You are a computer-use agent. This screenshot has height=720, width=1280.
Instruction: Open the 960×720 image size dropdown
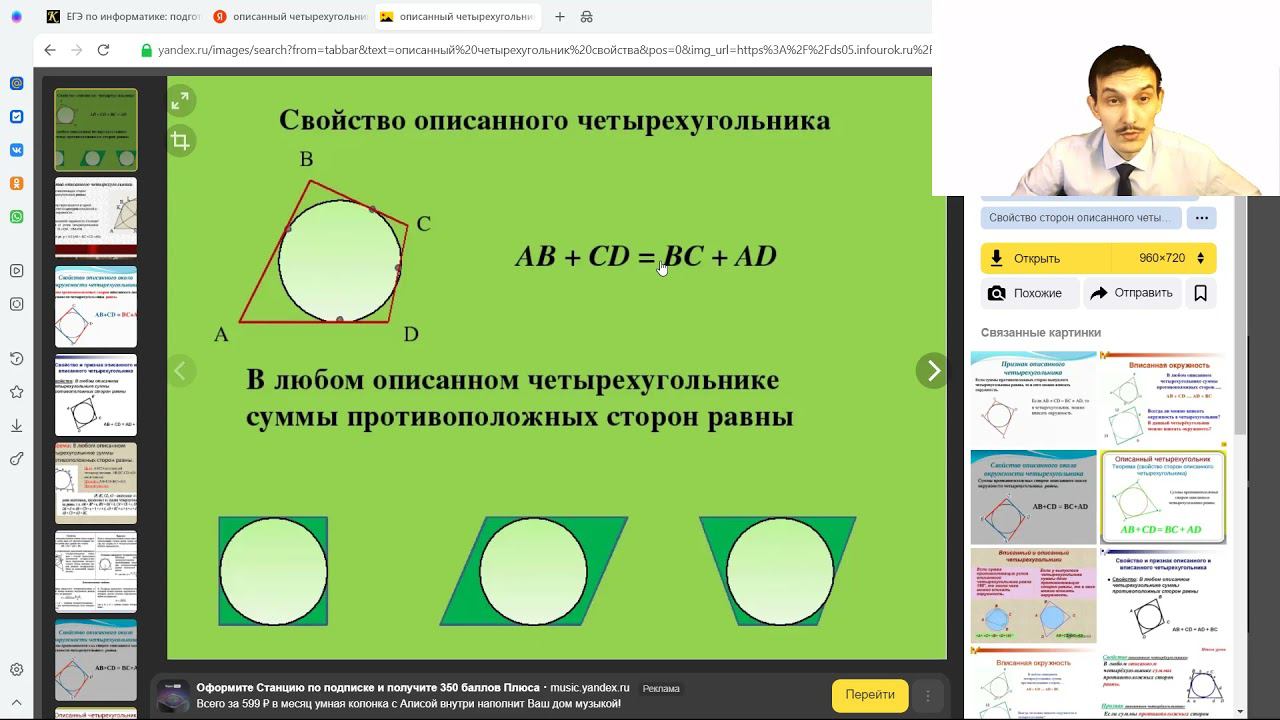[x=1164, y=258]
